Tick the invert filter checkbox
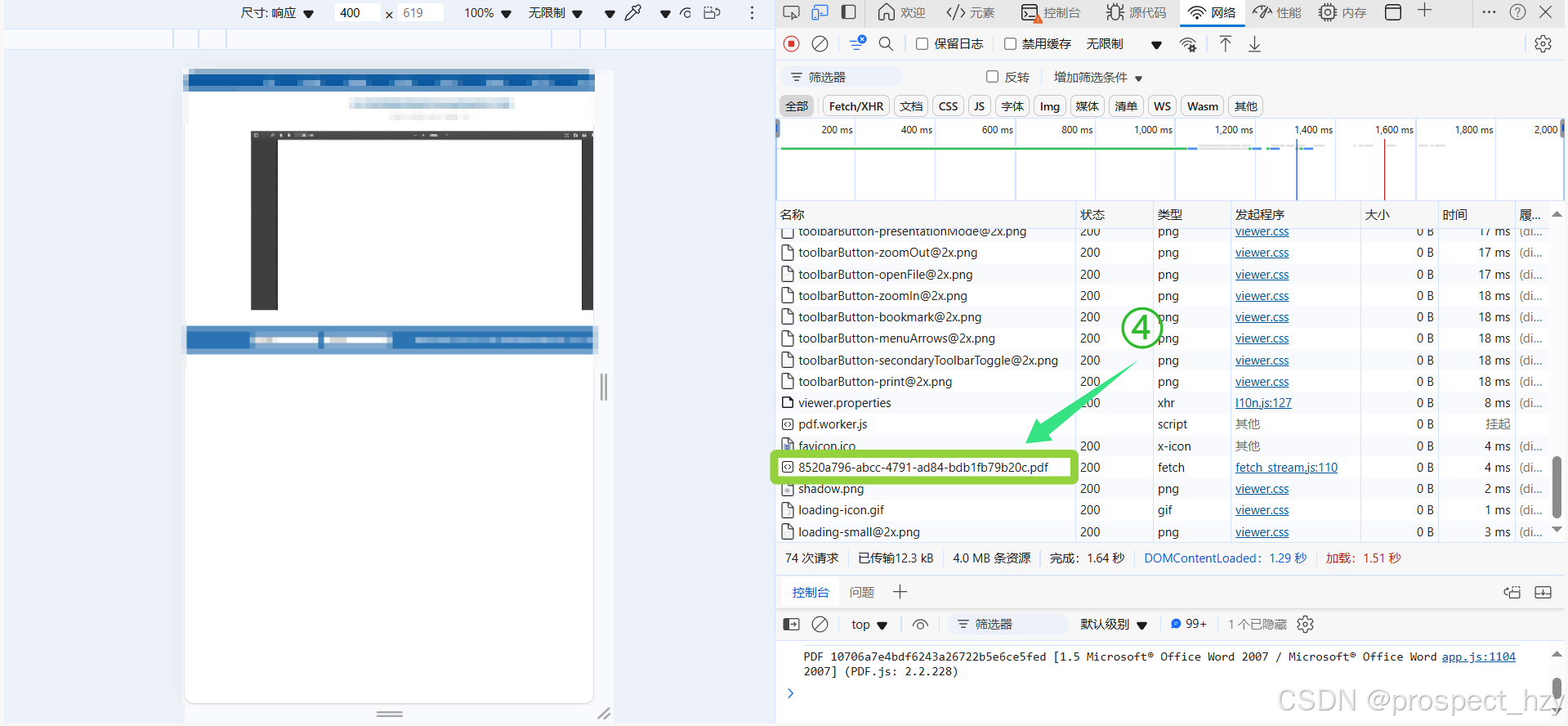The width and height of the screenshot is (1568, 726). pos(992,77)
